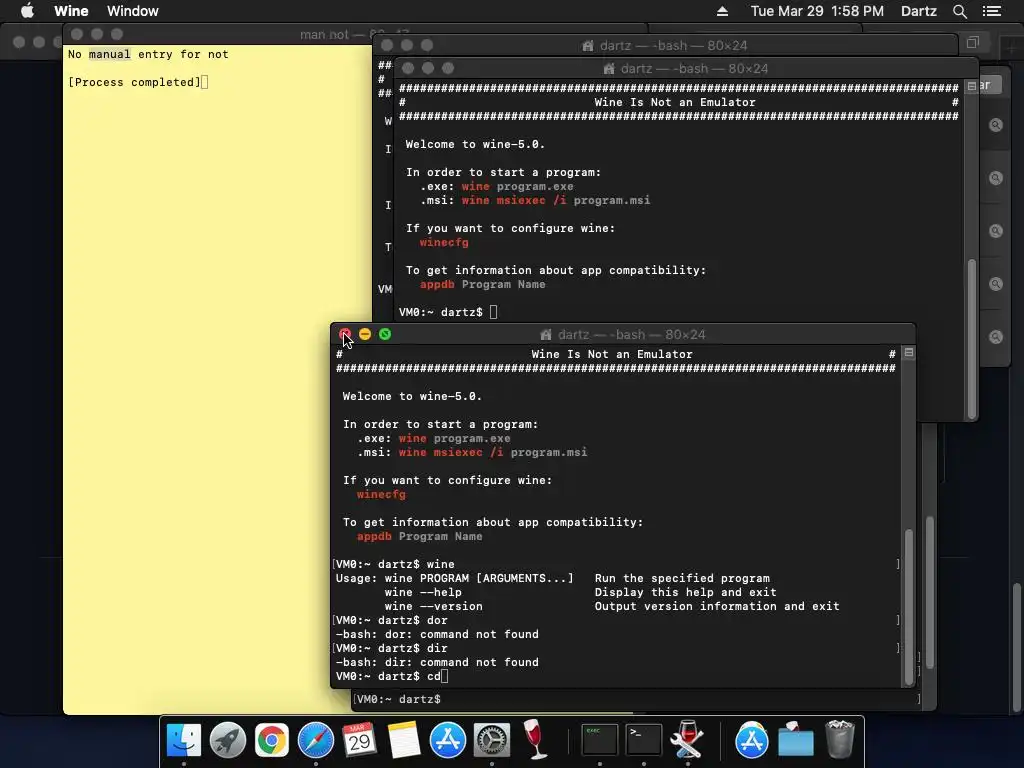Open Notes from the Dock
Image resolution: width=1024 pixels, height=768 pixels.
[404, 740]
